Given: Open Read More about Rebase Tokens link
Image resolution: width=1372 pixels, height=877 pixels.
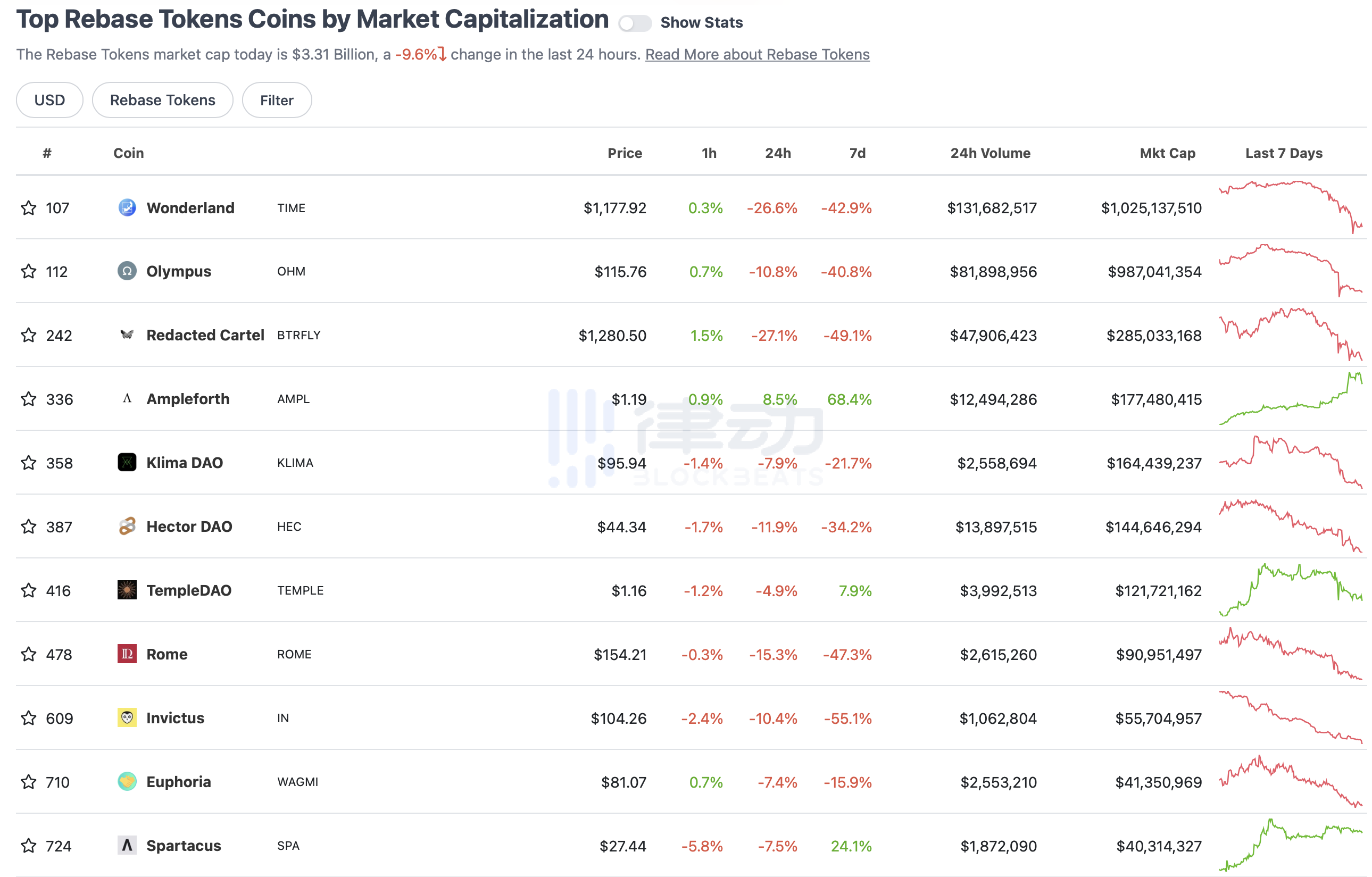Looking at the screenshot, I should point(757,55).
